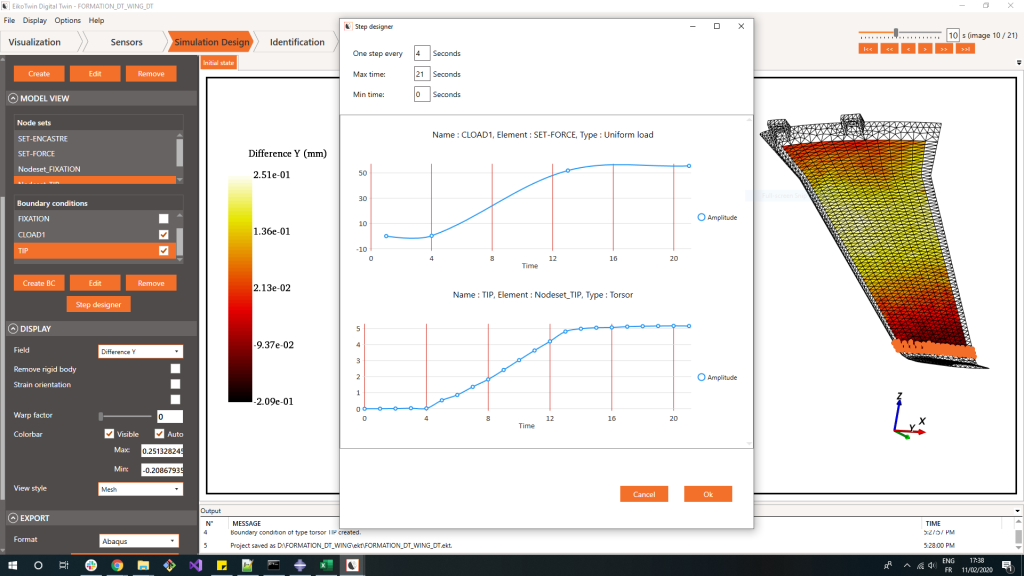This screenshot has height=576, width=1024.
Task: Uncheck the TIP boundary condition checkbox
Action: (163, 250)
